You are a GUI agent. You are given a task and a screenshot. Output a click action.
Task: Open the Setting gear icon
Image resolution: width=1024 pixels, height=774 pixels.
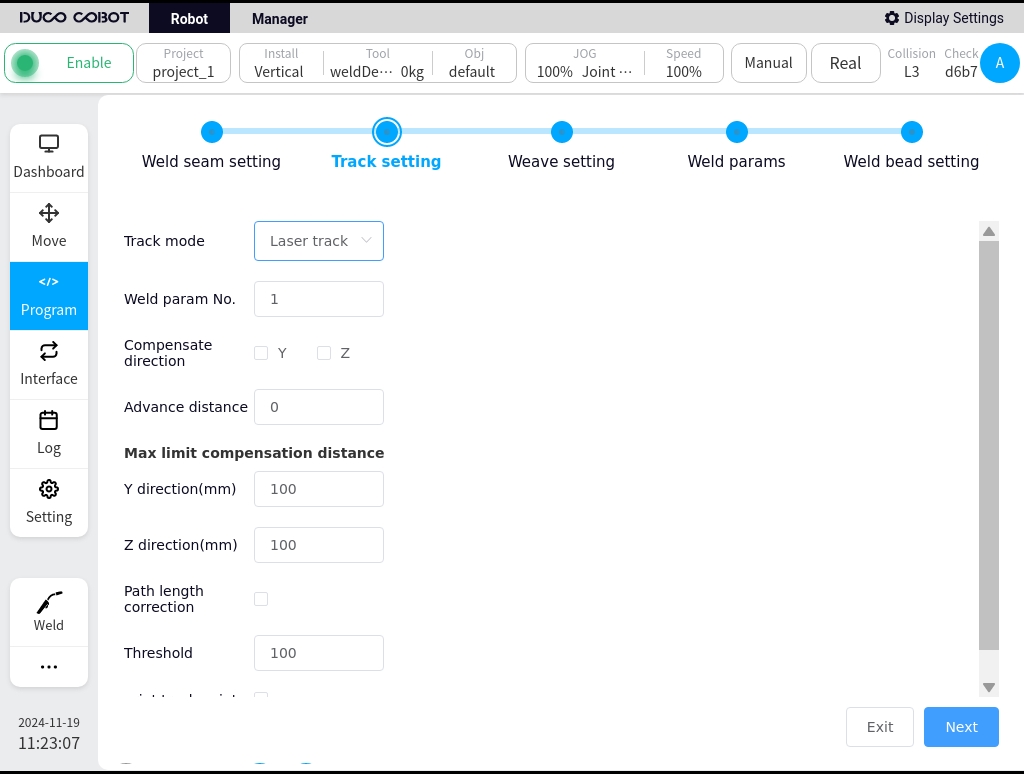tap(49, 489)
